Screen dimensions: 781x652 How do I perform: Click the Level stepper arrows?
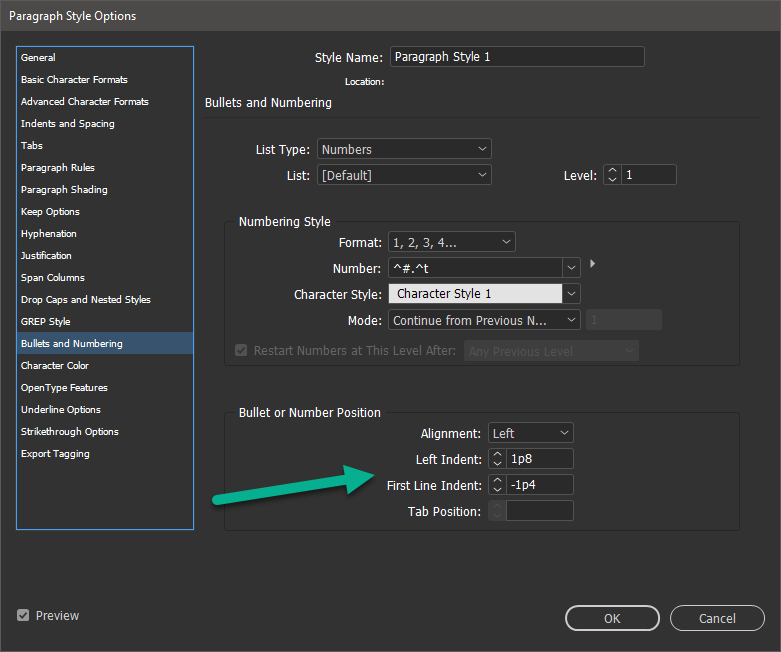click(x=613, y=175)
